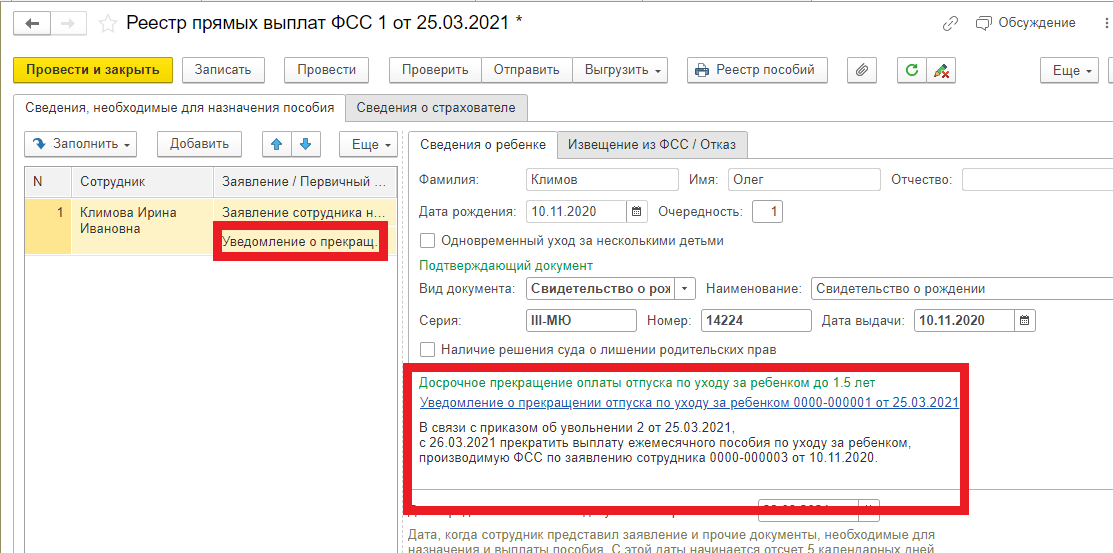Click the Досрочное прекращение оплаты отпуска heading
Screen dimensions: 1113x553
coord(647,383)
